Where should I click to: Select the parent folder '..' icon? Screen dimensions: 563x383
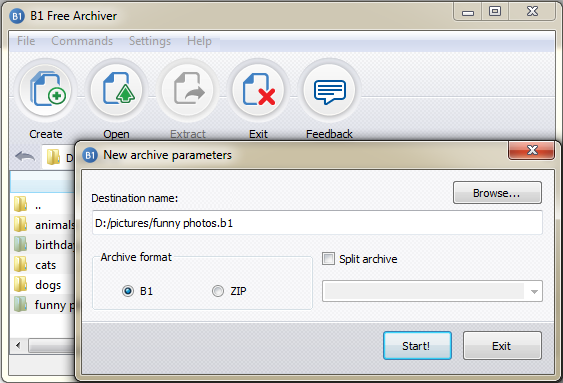click(20, 204)
